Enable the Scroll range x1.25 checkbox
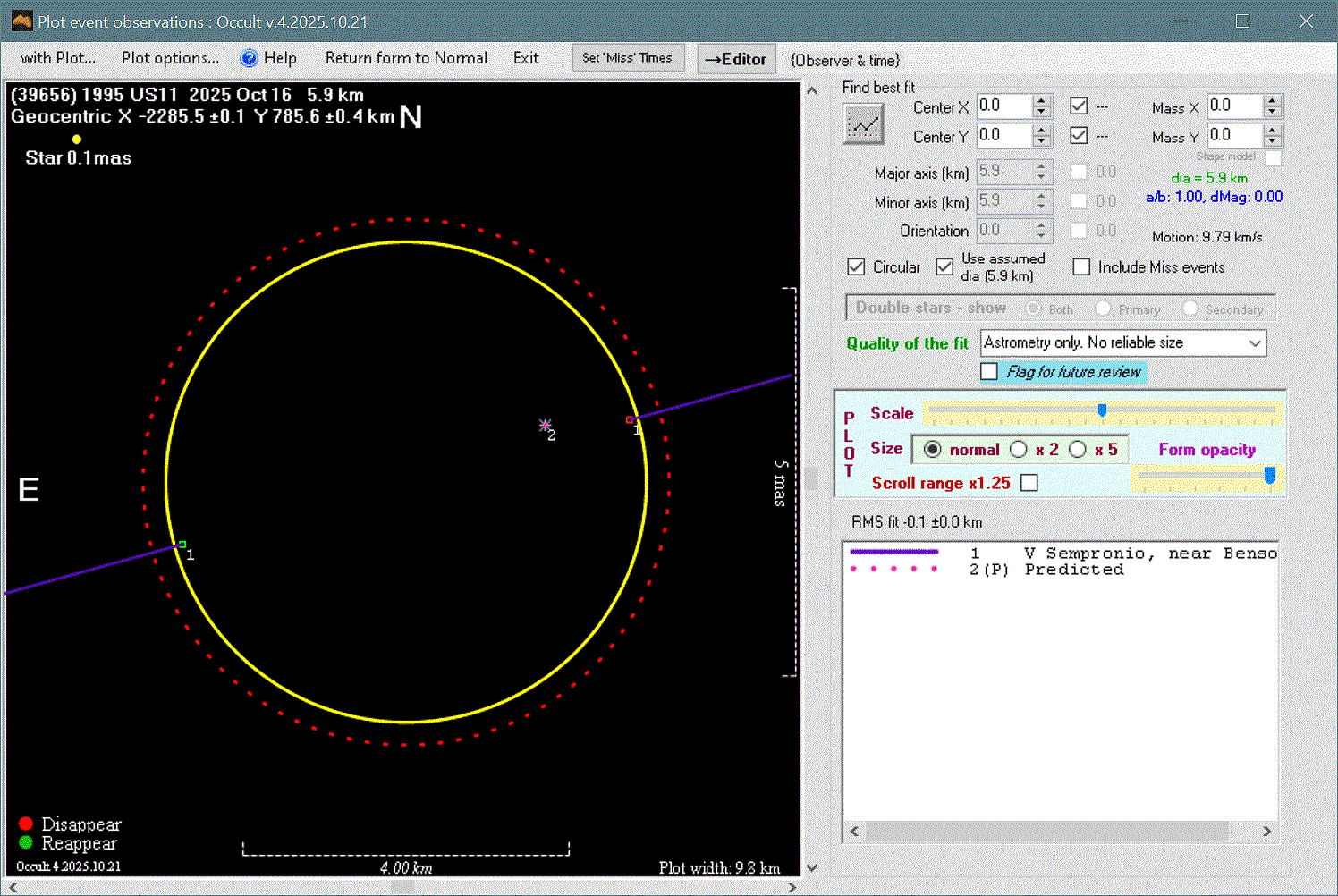 (x=1029, y=483)
